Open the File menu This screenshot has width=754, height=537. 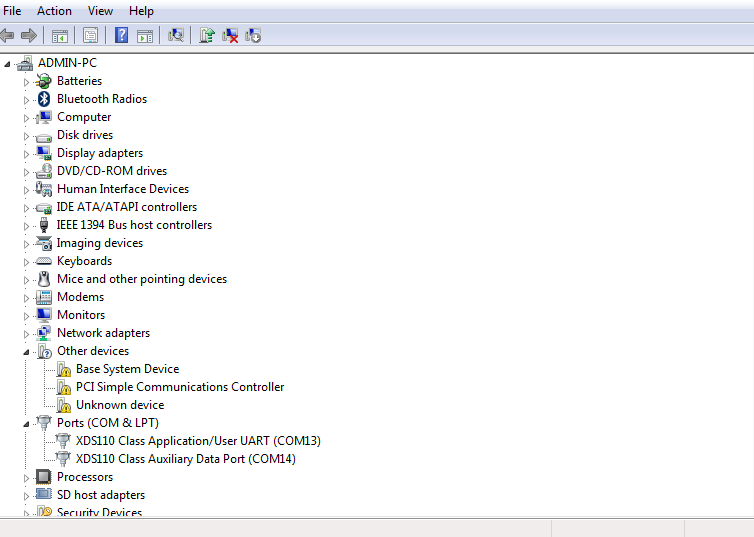[12, 11]
